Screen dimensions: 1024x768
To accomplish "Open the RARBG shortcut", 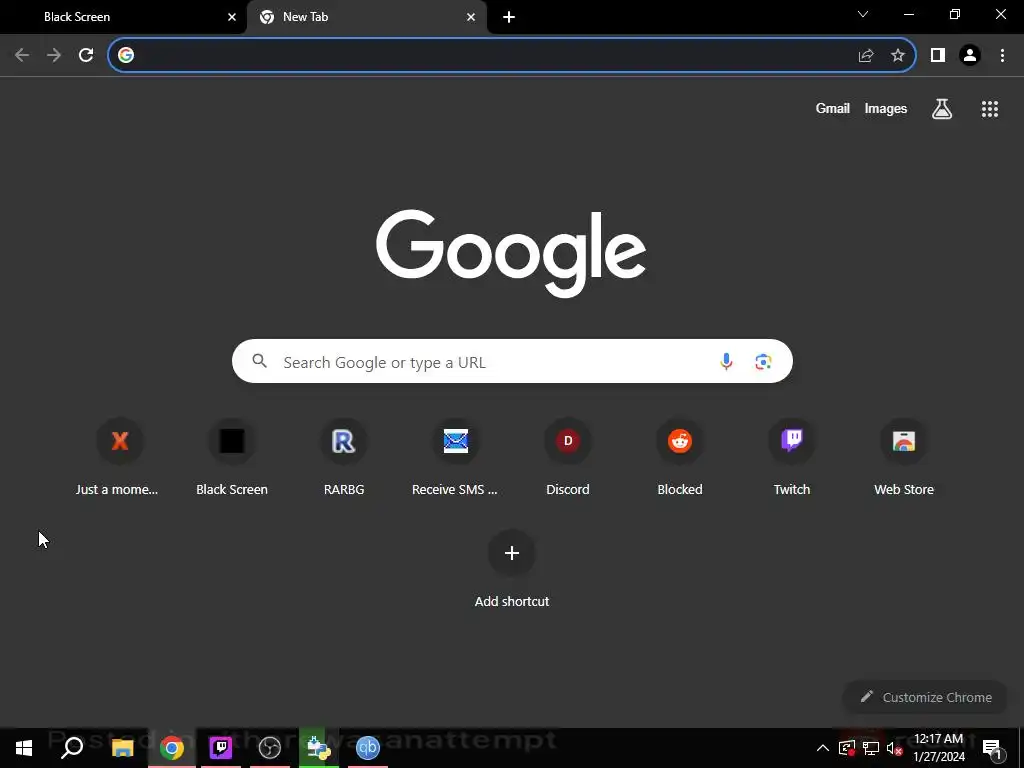I will 344,458.
